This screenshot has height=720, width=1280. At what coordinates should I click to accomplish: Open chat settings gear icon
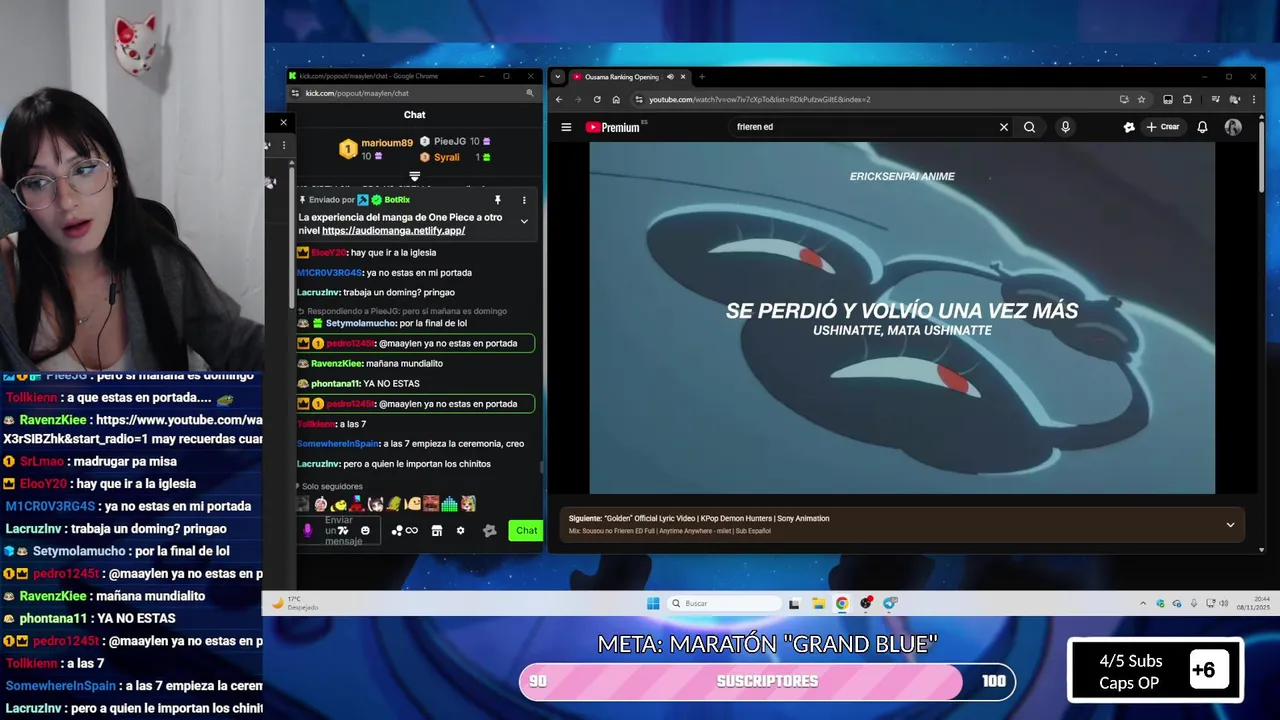pyautogui.click(x=460, y=531)
